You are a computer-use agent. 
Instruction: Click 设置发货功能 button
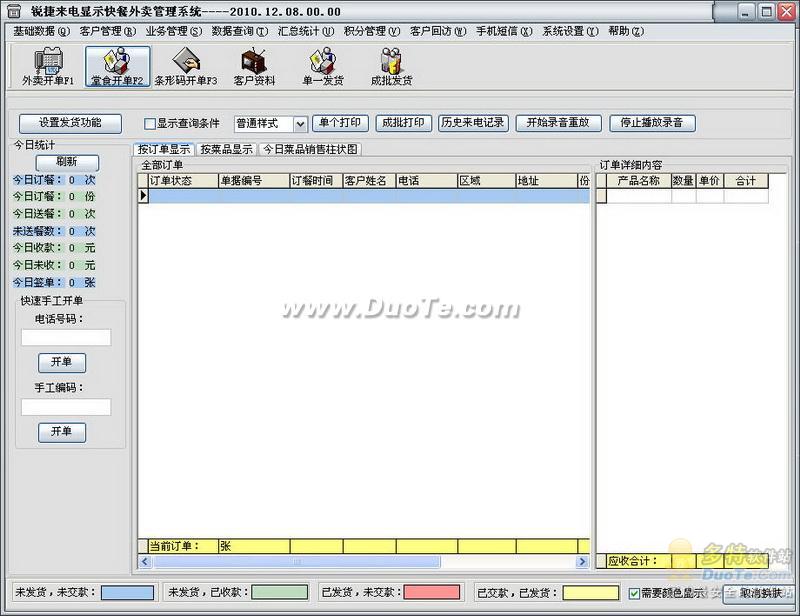tap(70, 123)
